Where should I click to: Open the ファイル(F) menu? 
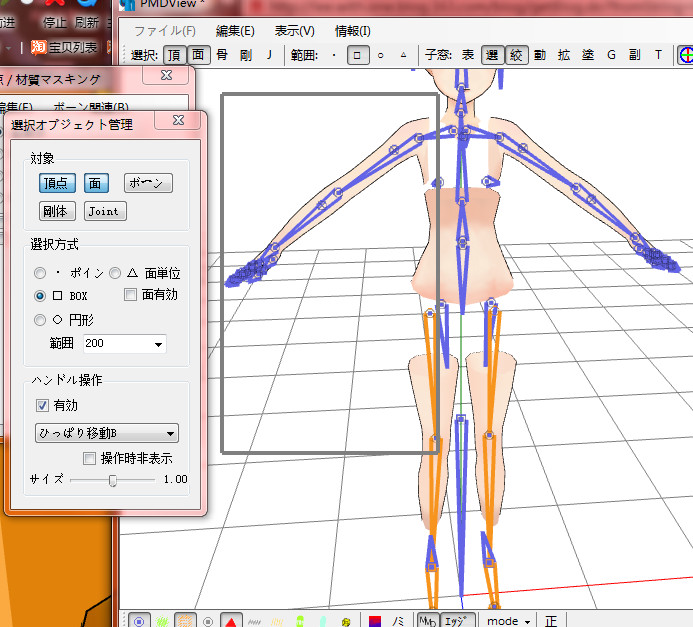[x=164, y=31]
